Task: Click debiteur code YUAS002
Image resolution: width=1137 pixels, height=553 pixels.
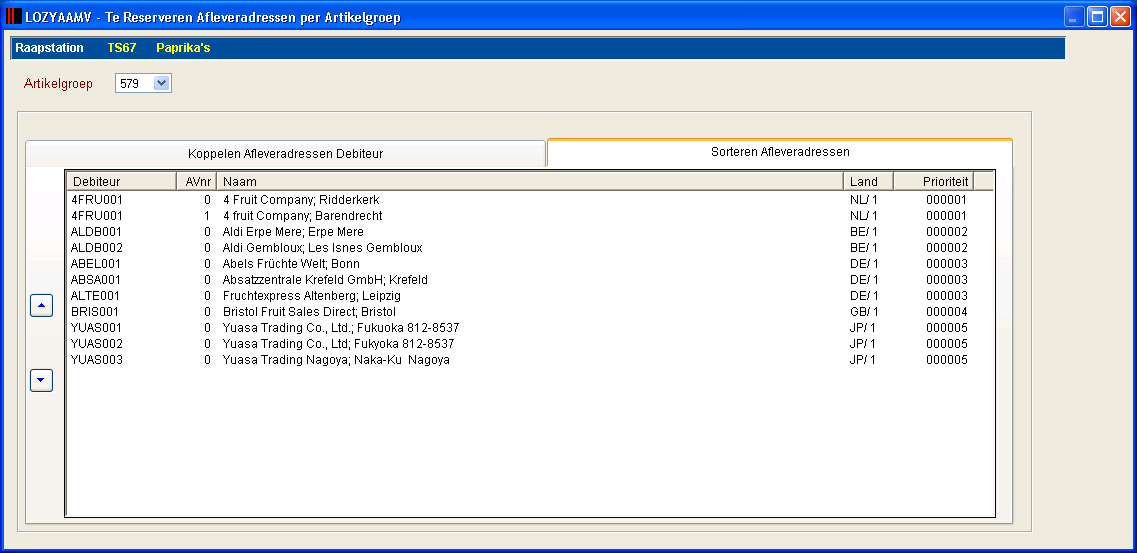Action: tap(96, 344)
